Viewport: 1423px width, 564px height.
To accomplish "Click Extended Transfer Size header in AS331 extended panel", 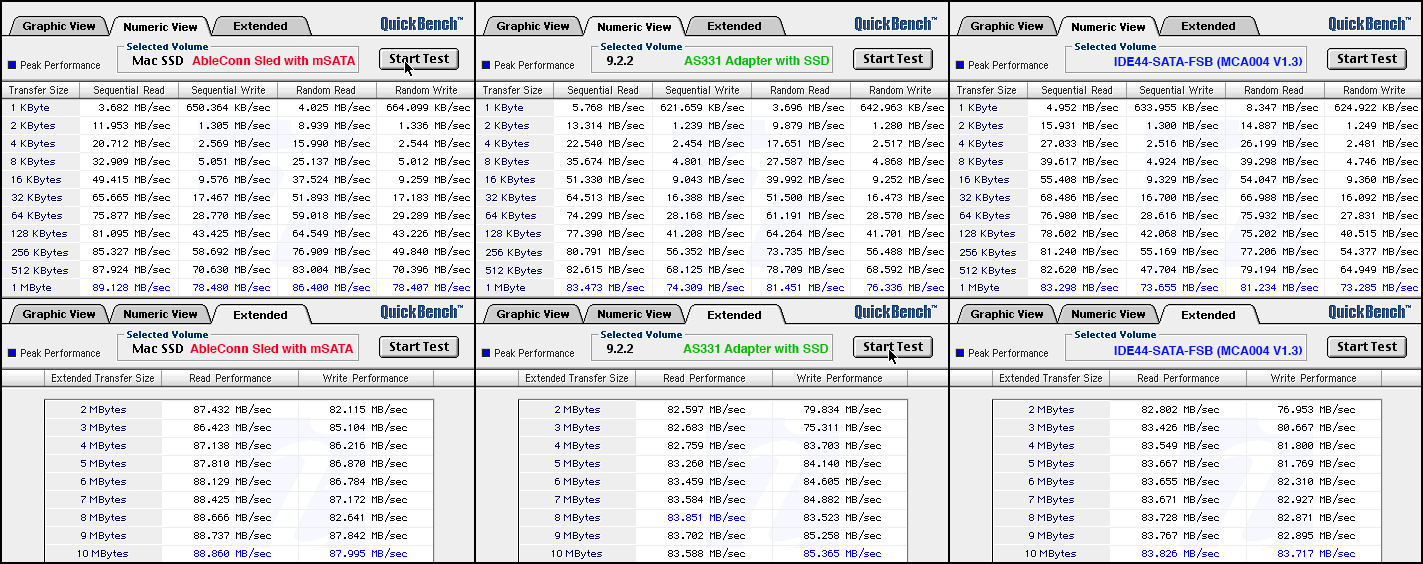I will click(x=577, y=378).
